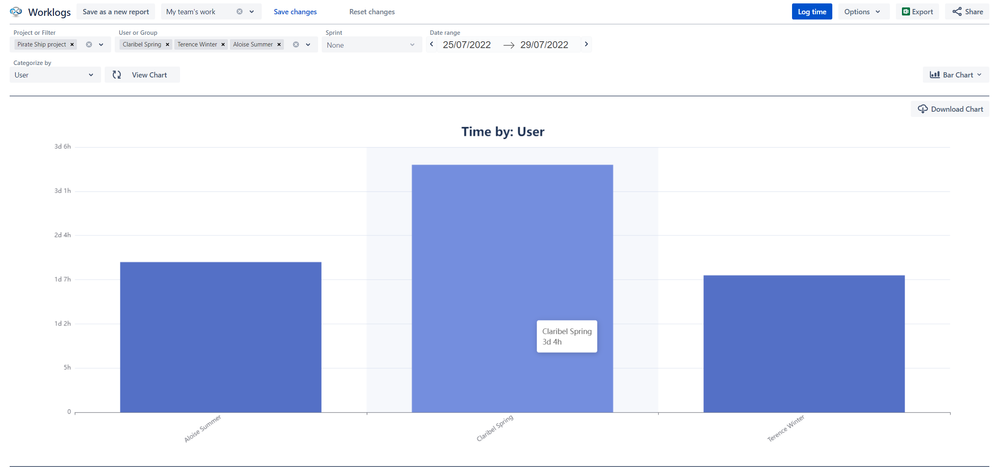Click the chart title Time by: User
The image size is (999, 467).
(503, 132)
